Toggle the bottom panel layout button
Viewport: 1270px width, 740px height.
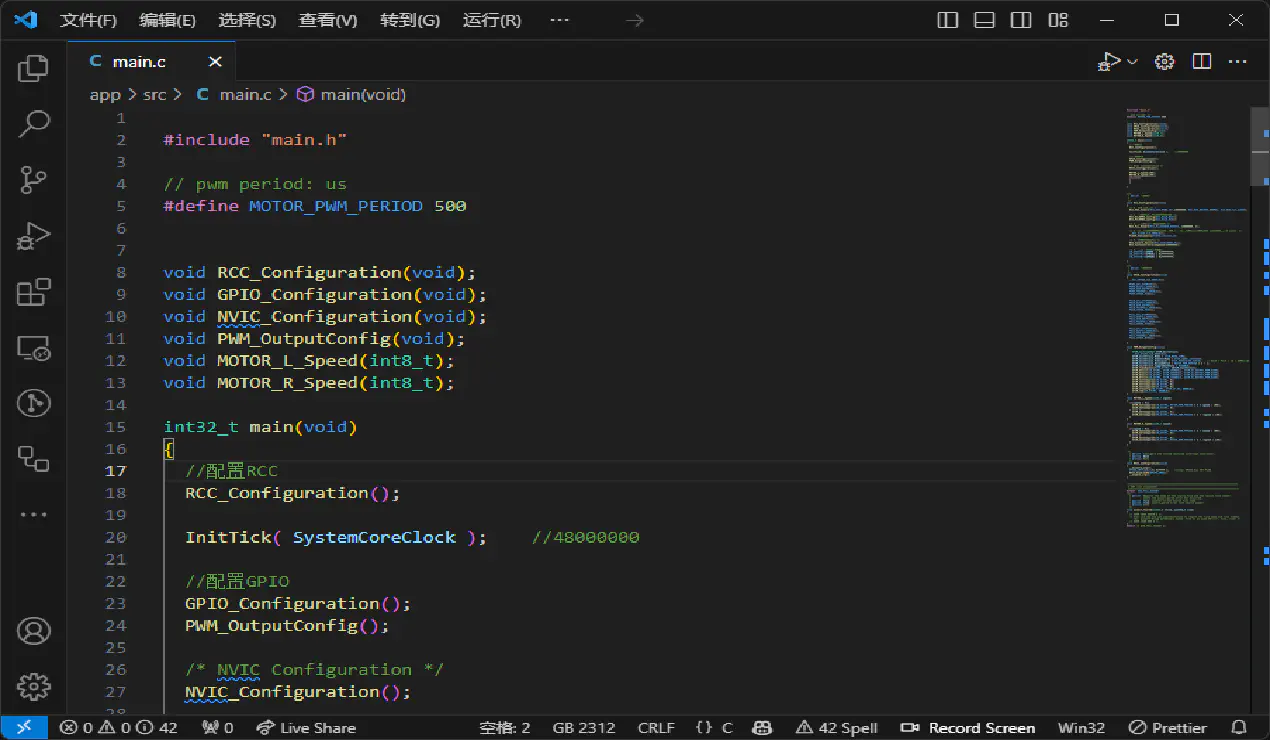click(984, 20)
